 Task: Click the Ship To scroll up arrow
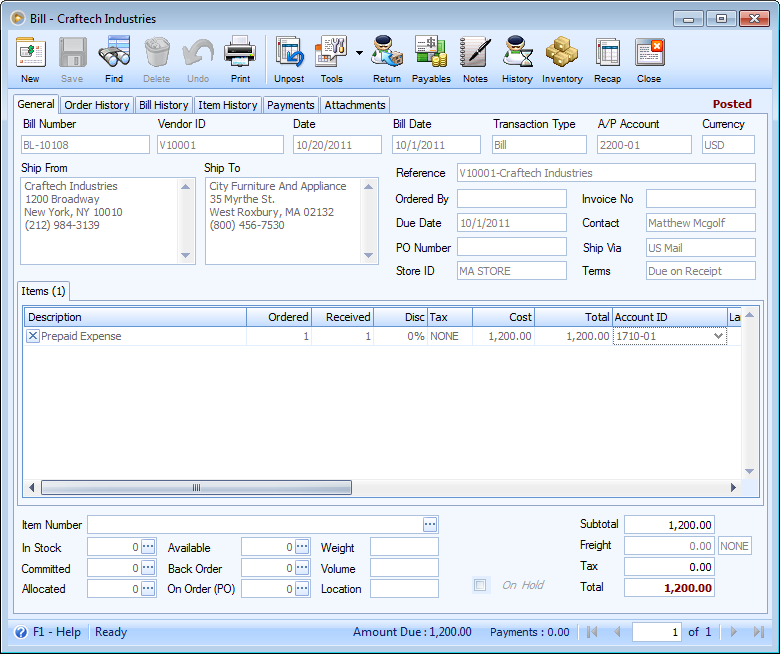tap(369, 187)
